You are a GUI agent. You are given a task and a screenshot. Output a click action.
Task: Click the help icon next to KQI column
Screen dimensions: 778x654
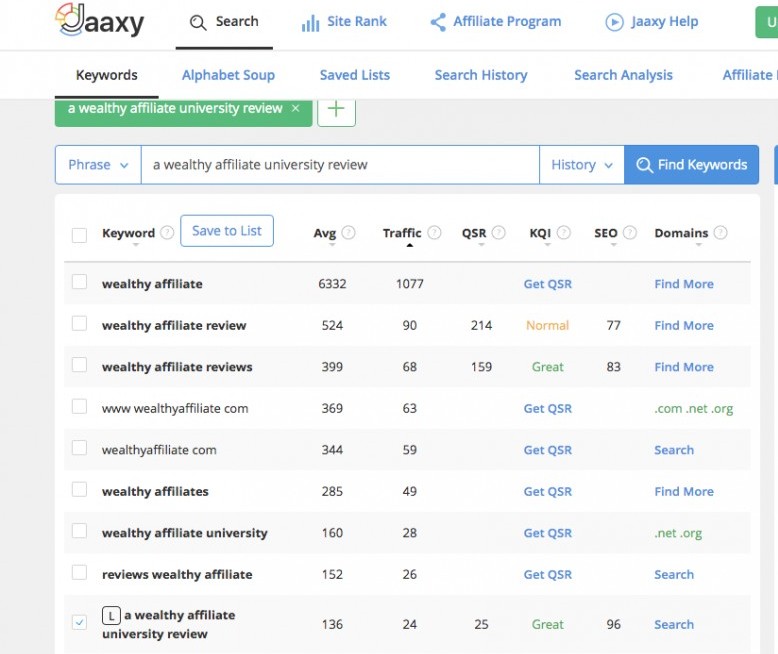[x=564, y=232]
